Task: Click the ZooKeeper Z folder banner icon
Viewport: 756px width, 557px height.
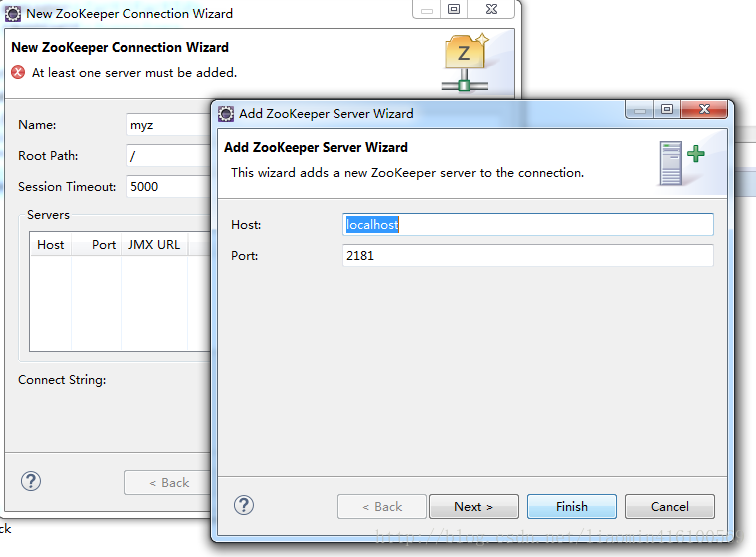Action: coord(465,63)
